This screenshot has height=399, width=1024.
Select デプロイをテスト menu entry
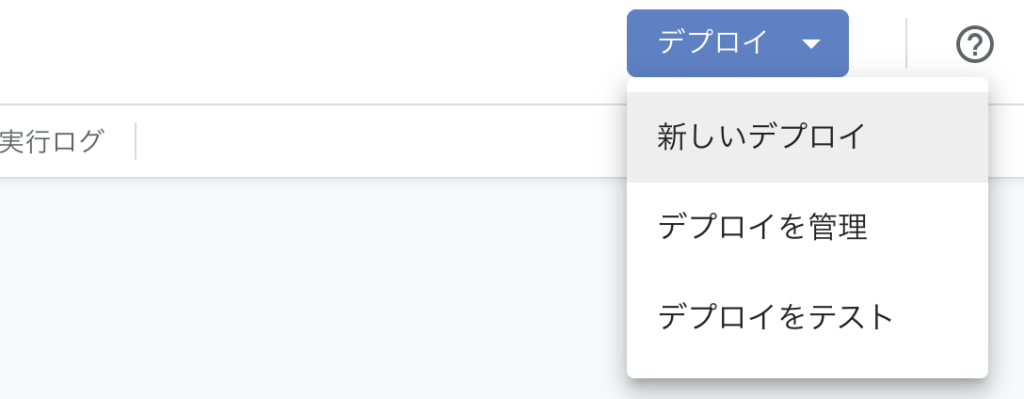click(x=807, y=317)
